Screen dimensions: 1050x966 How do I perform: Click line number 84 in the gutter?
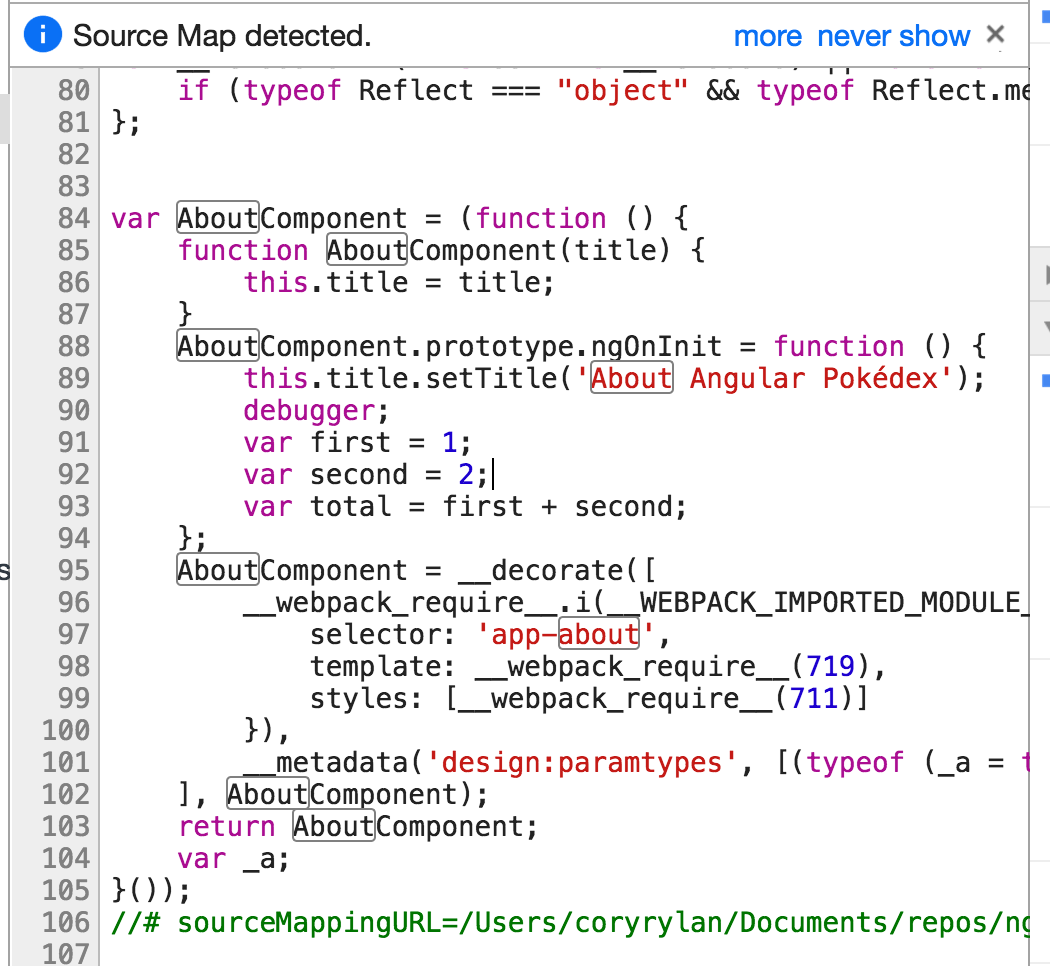[x=74, y=218]
